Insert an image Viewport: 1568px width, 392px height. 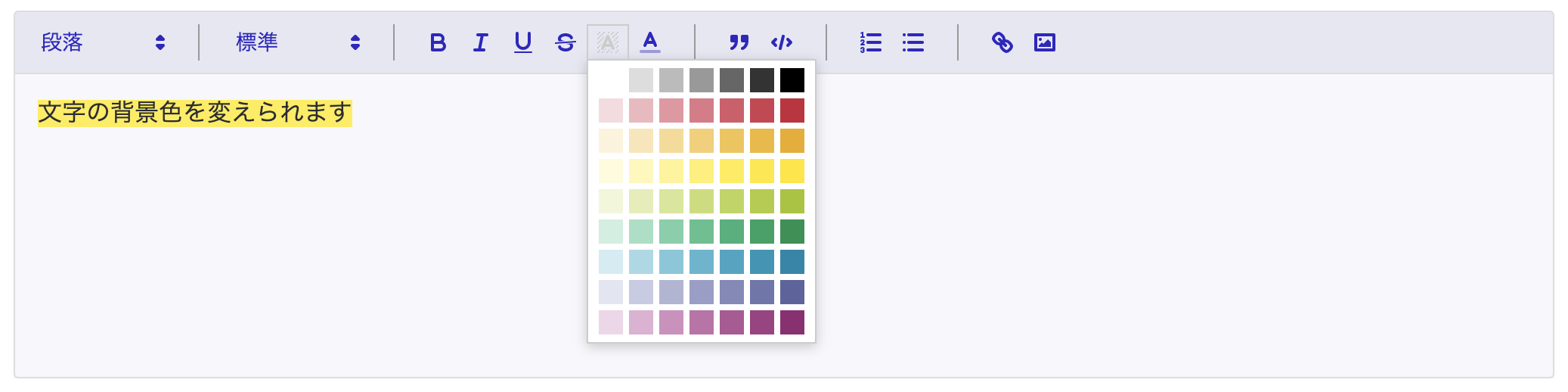click(x=1044, y=42)
